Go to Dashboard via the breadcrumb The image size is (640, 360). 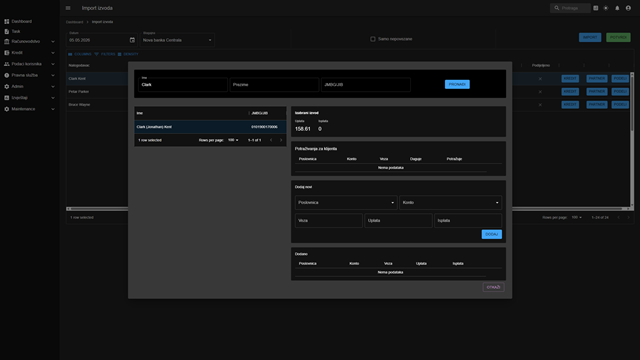pos(74,22)
